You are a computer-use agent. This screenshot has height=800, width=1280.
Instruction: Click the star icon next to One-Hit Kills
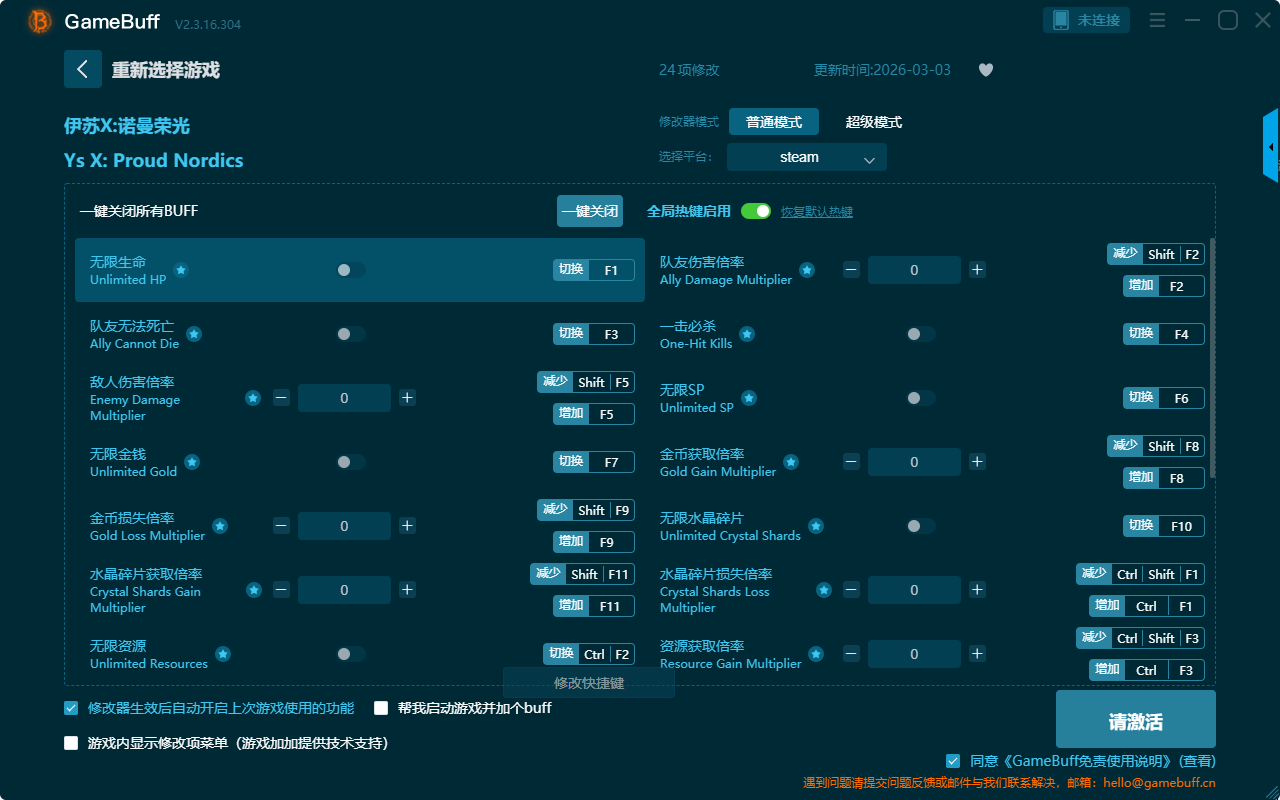point(747,334)
